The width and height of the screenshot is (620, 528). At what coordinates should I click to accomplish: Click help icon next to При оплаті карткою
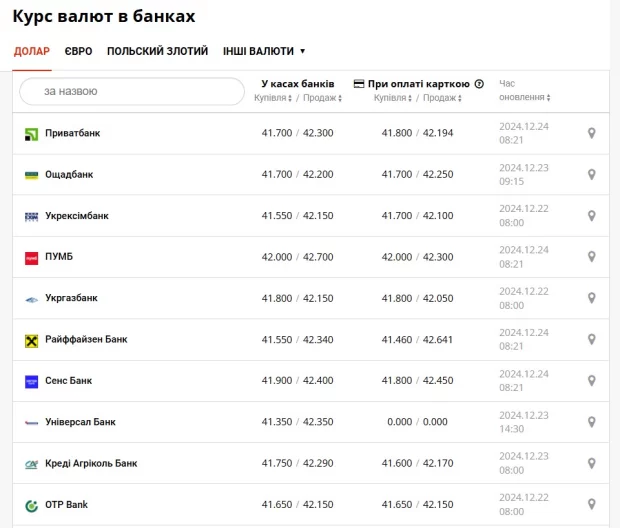click(x=479, y=84)
